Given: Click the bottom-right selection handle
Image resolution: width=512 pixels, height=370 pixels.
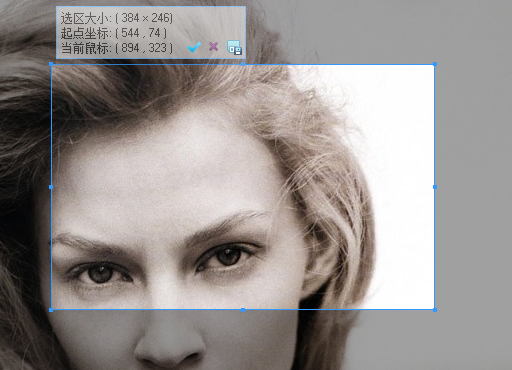Looking at the screenshot, I should coord(435,310).
